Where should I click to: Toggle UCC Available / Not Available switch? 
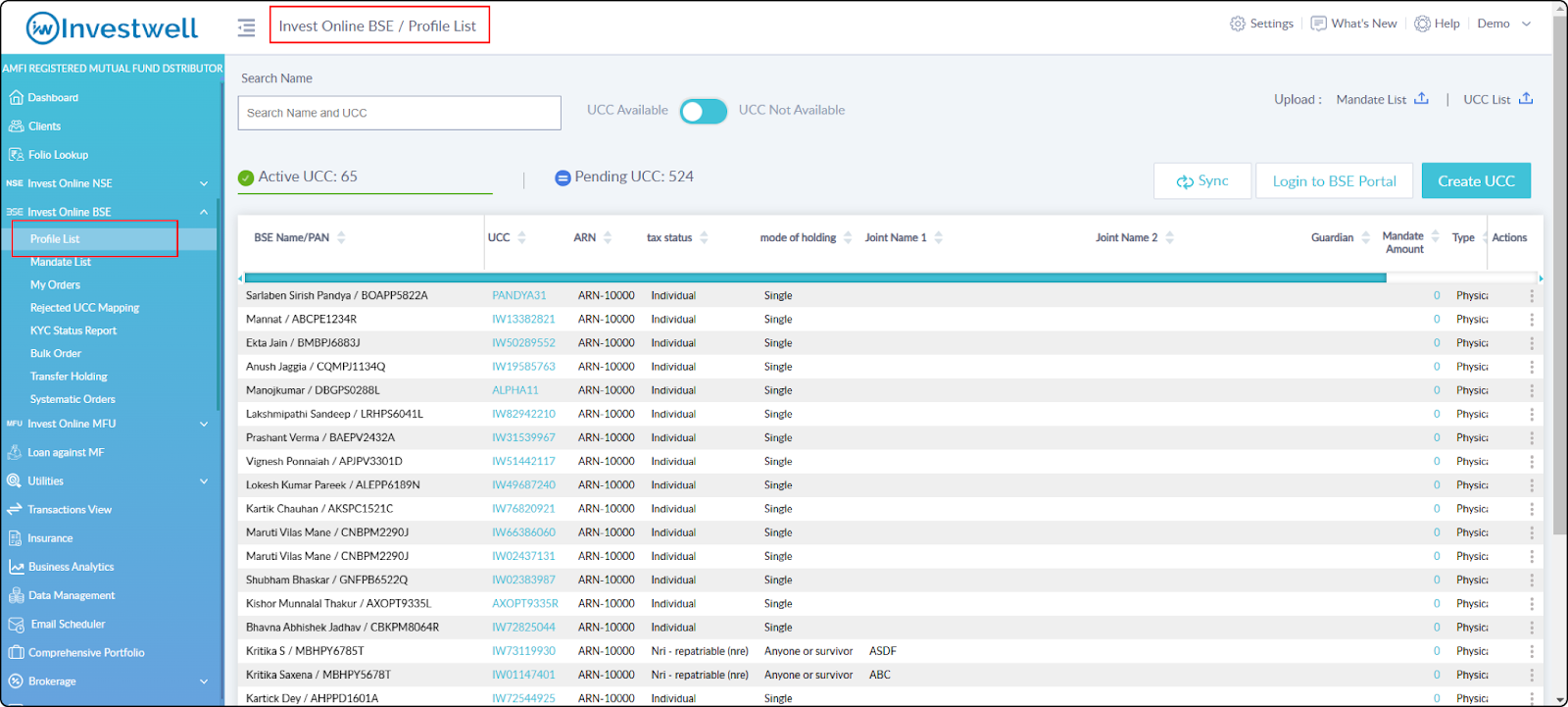(704, 111)
